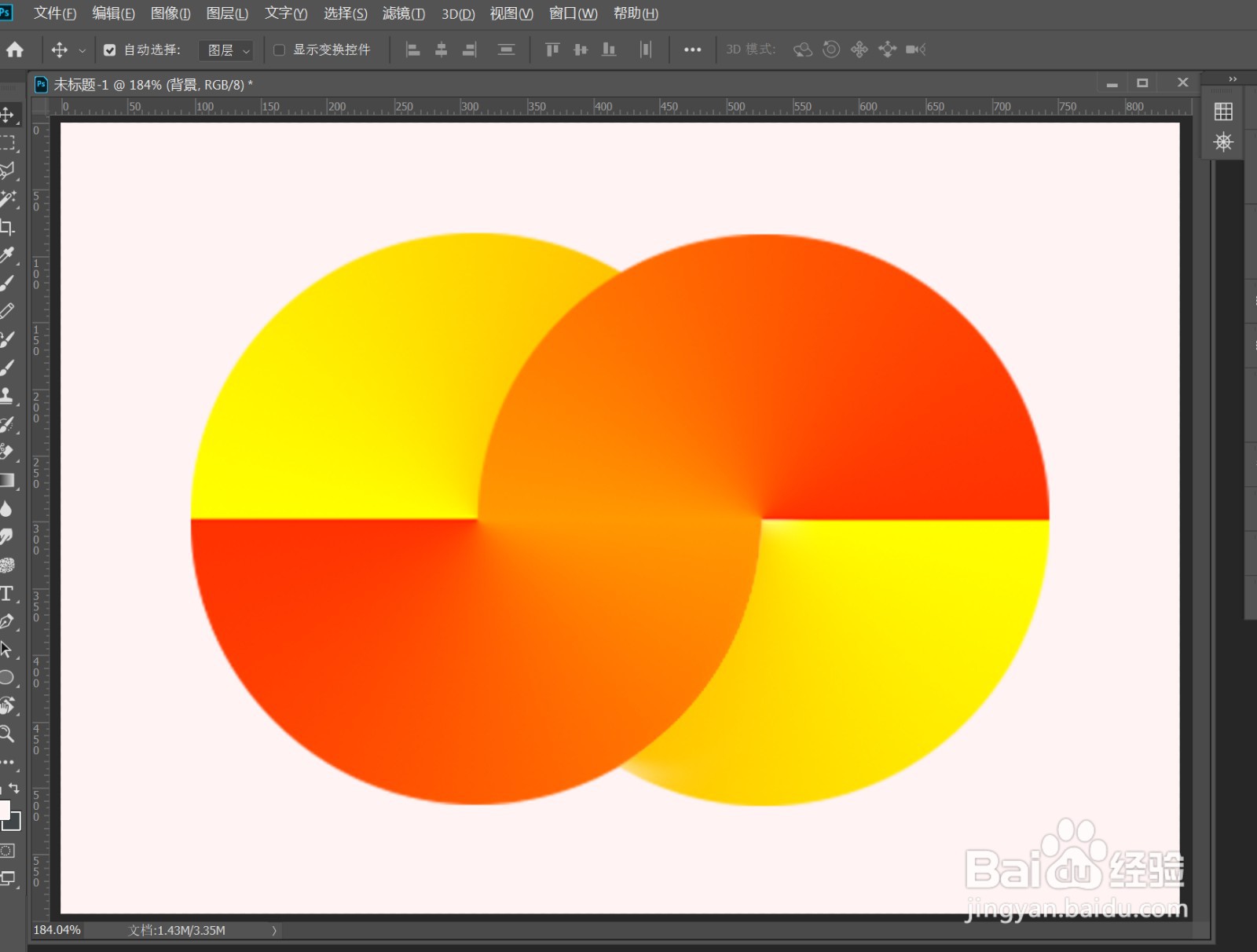Click the 3D slide mode icon
This screenshot has width=1257, height=952.
pos(888,49)
